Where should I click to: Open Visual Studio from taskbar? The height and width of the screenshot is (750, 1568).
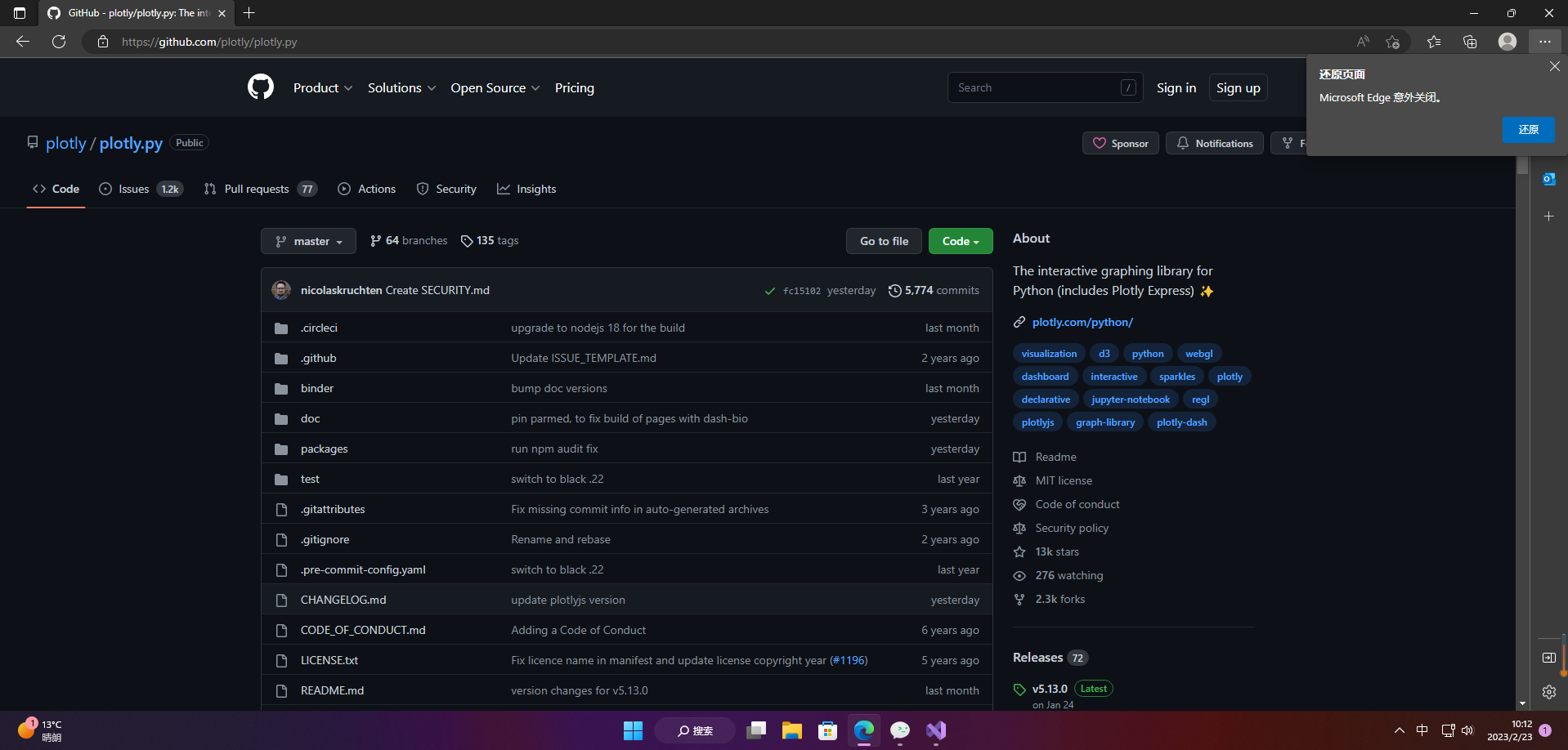936,730
